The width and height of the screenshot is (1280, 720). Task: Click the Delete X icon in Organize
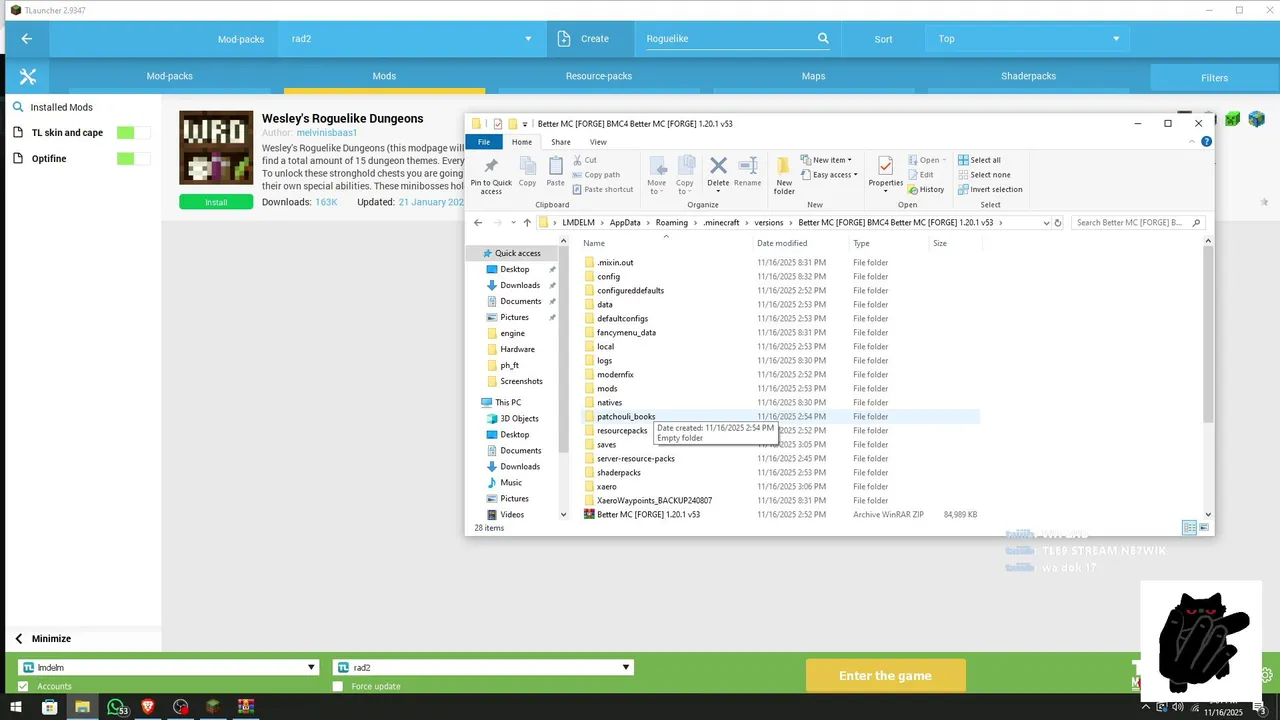tap(718, 171)
